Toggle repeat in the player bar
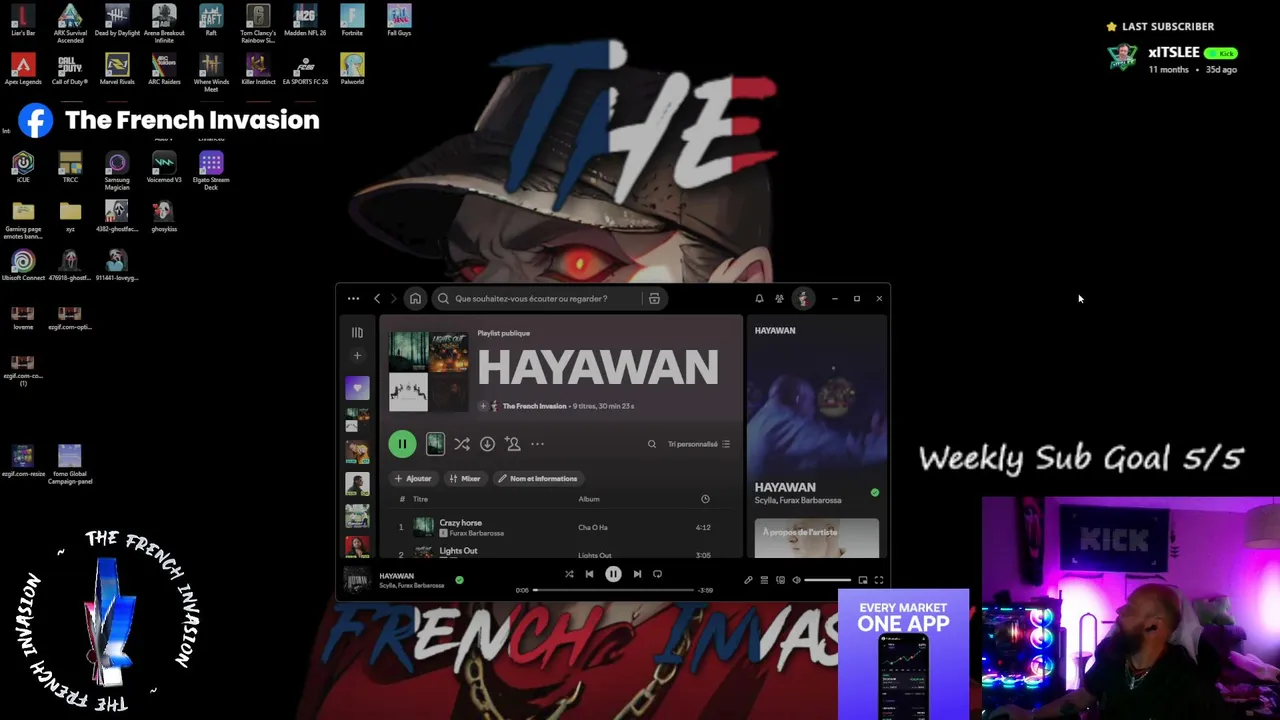Screen dimensions: 1280x720 (657, 574)
